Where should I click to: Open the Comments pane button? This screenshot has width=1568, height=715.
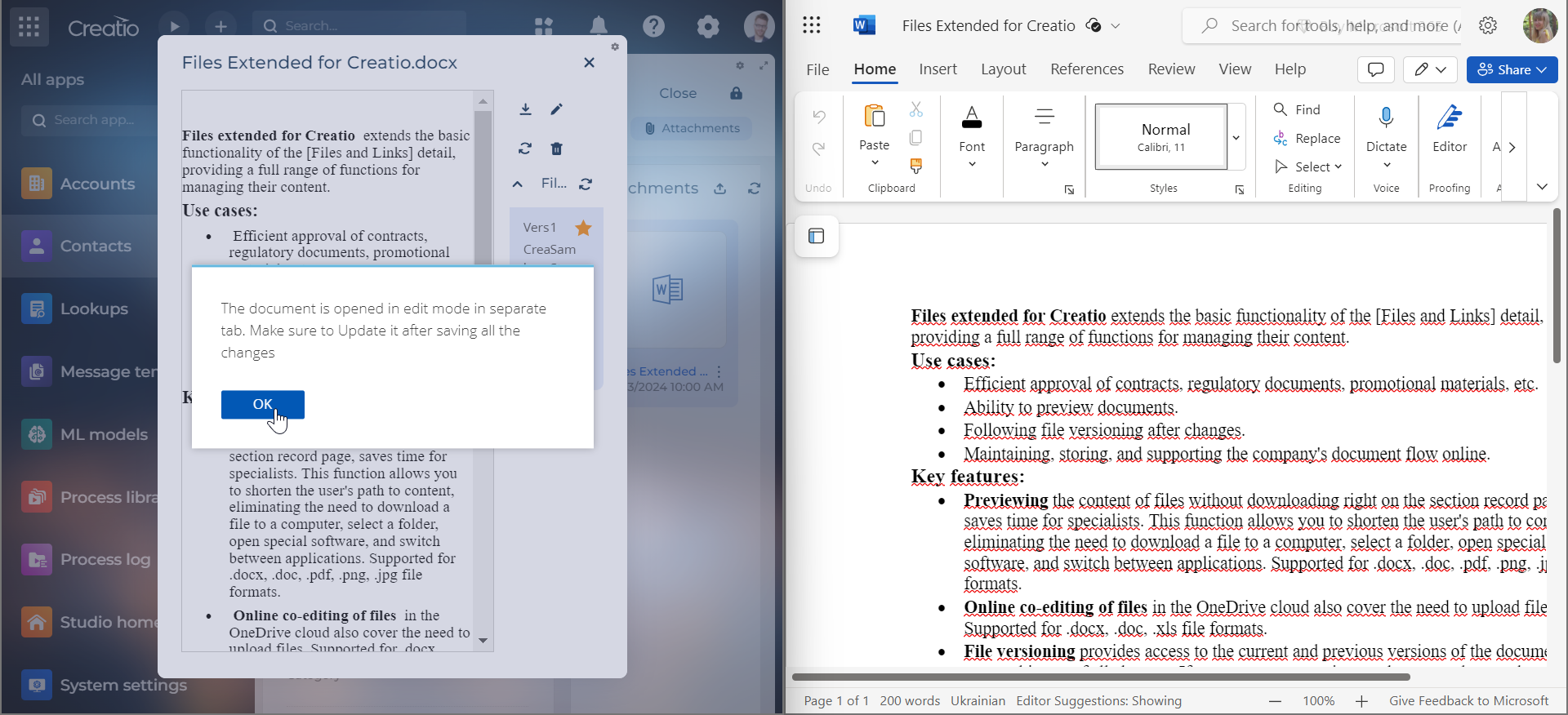pos(1375,69)
